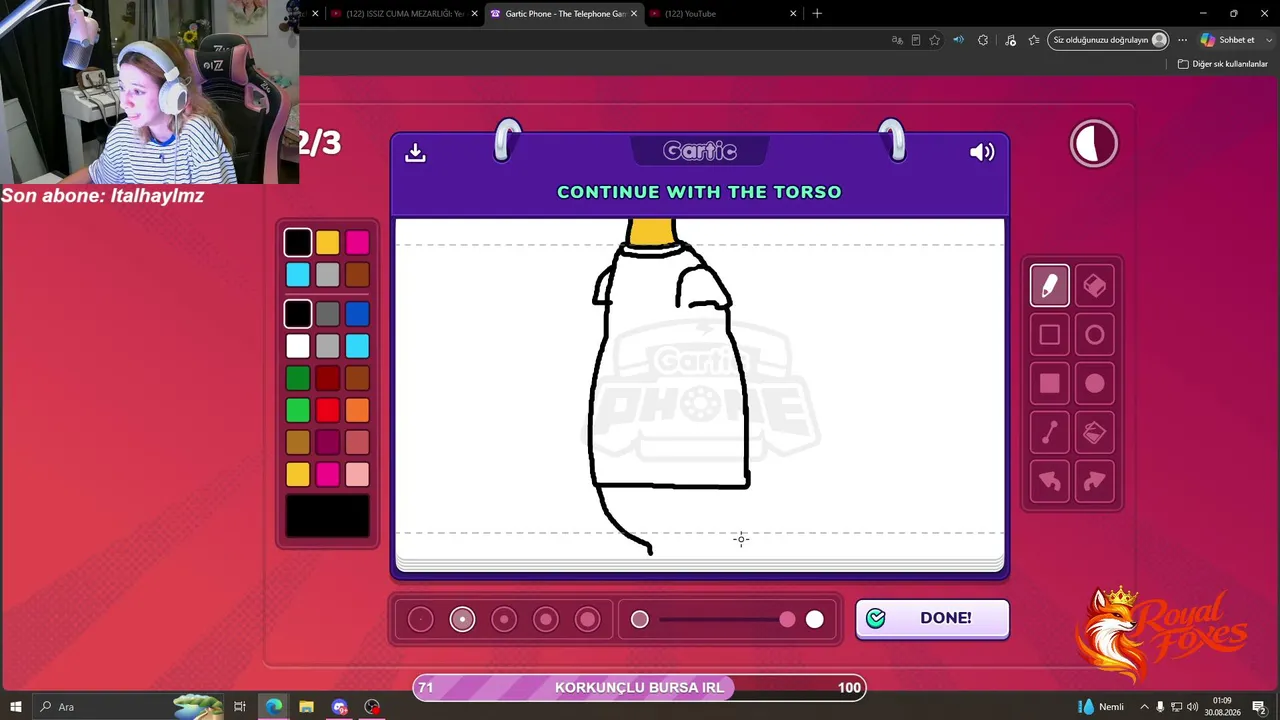Redo the undone stroke
This screenshot has width=1280, height=720.
1094,481
